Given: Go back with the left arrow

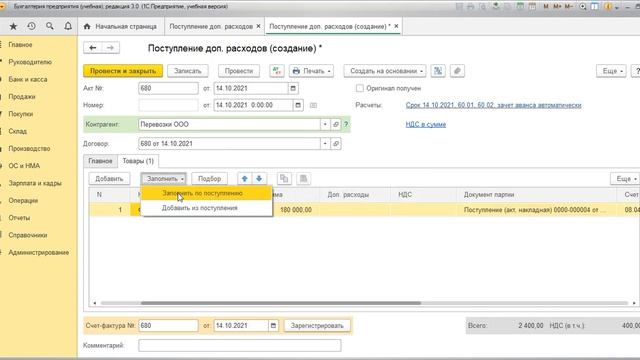Looking at the screenshot, I should tap(93, 48).
